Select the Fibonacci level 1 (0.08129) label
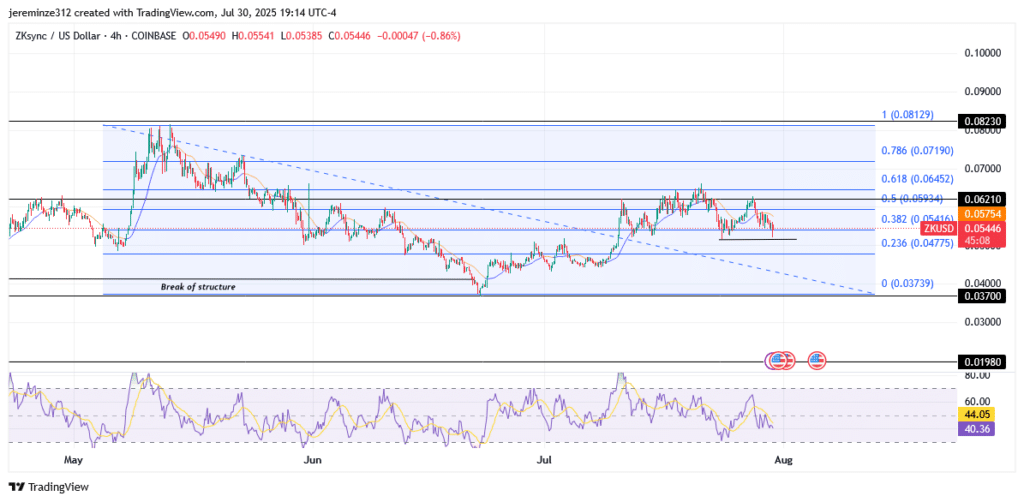 907,115
